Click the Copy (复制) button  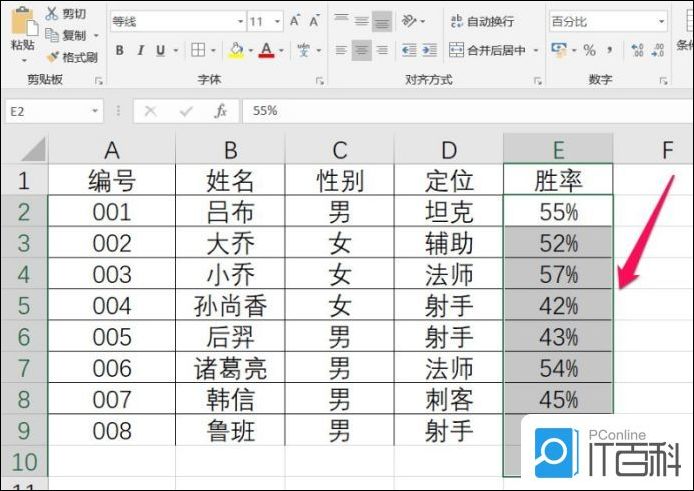pyautogui.click(x=66, y=35)
